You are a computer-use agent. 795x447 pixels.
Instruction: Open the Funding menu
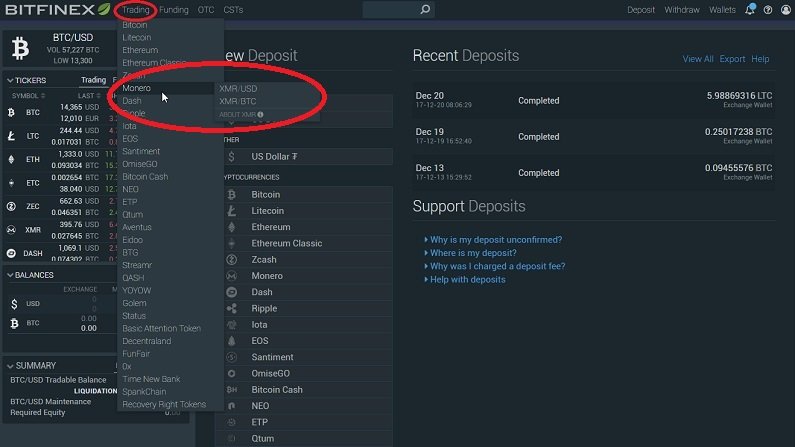coord(173,10)
